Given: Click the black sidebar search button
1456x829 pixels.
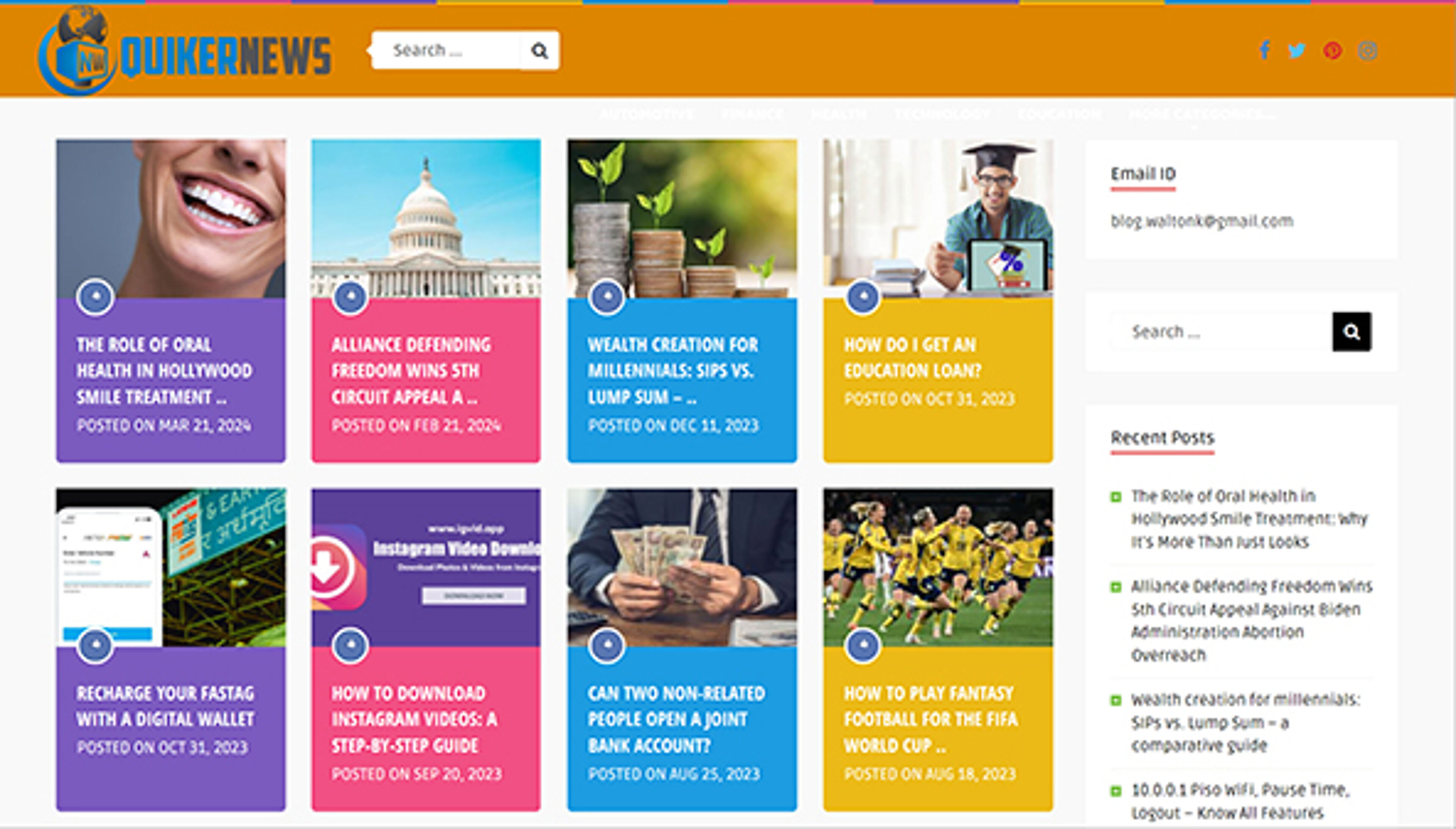Looking at the screenshot, I should [x=1351, y=331].
